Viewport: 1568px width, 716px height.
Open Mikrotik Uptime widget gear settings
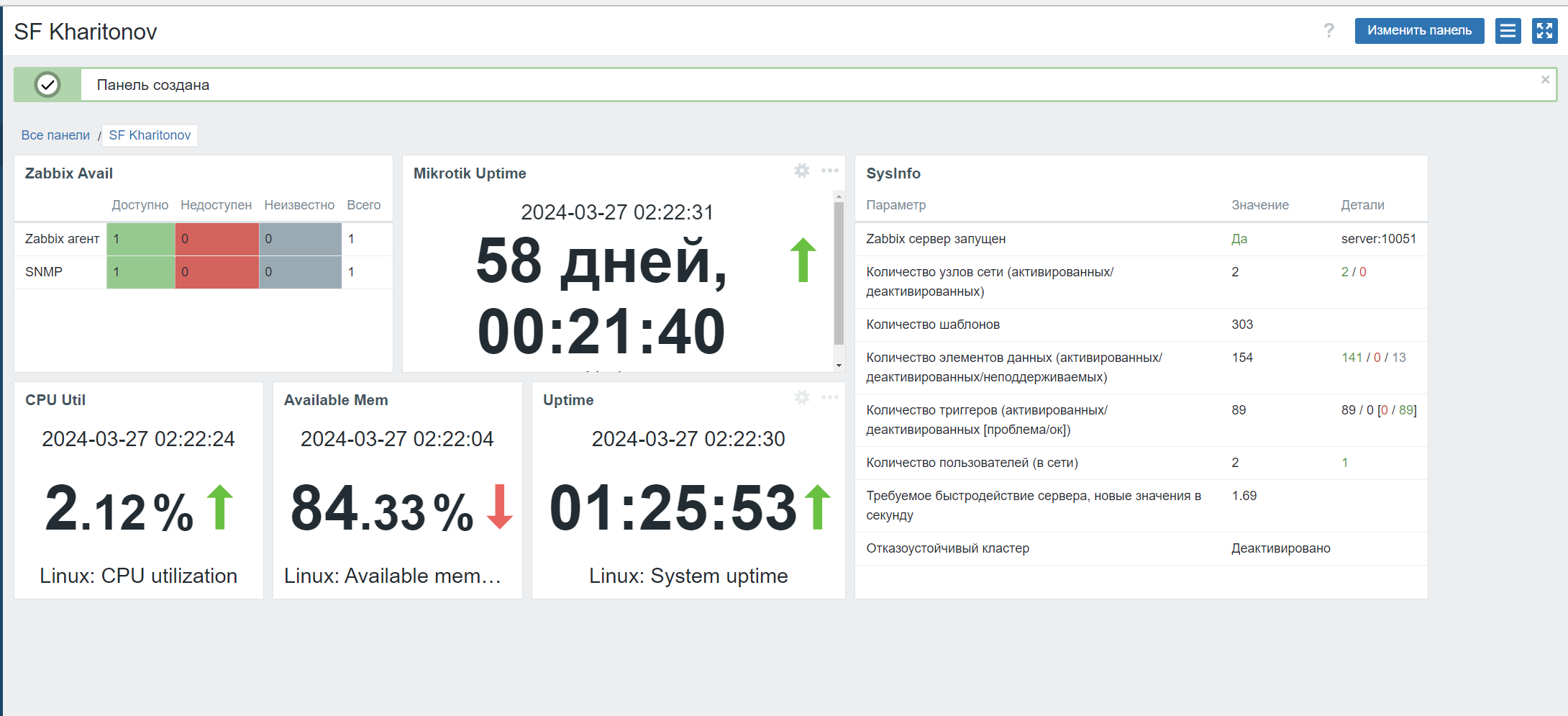click(x=801, y=171)
